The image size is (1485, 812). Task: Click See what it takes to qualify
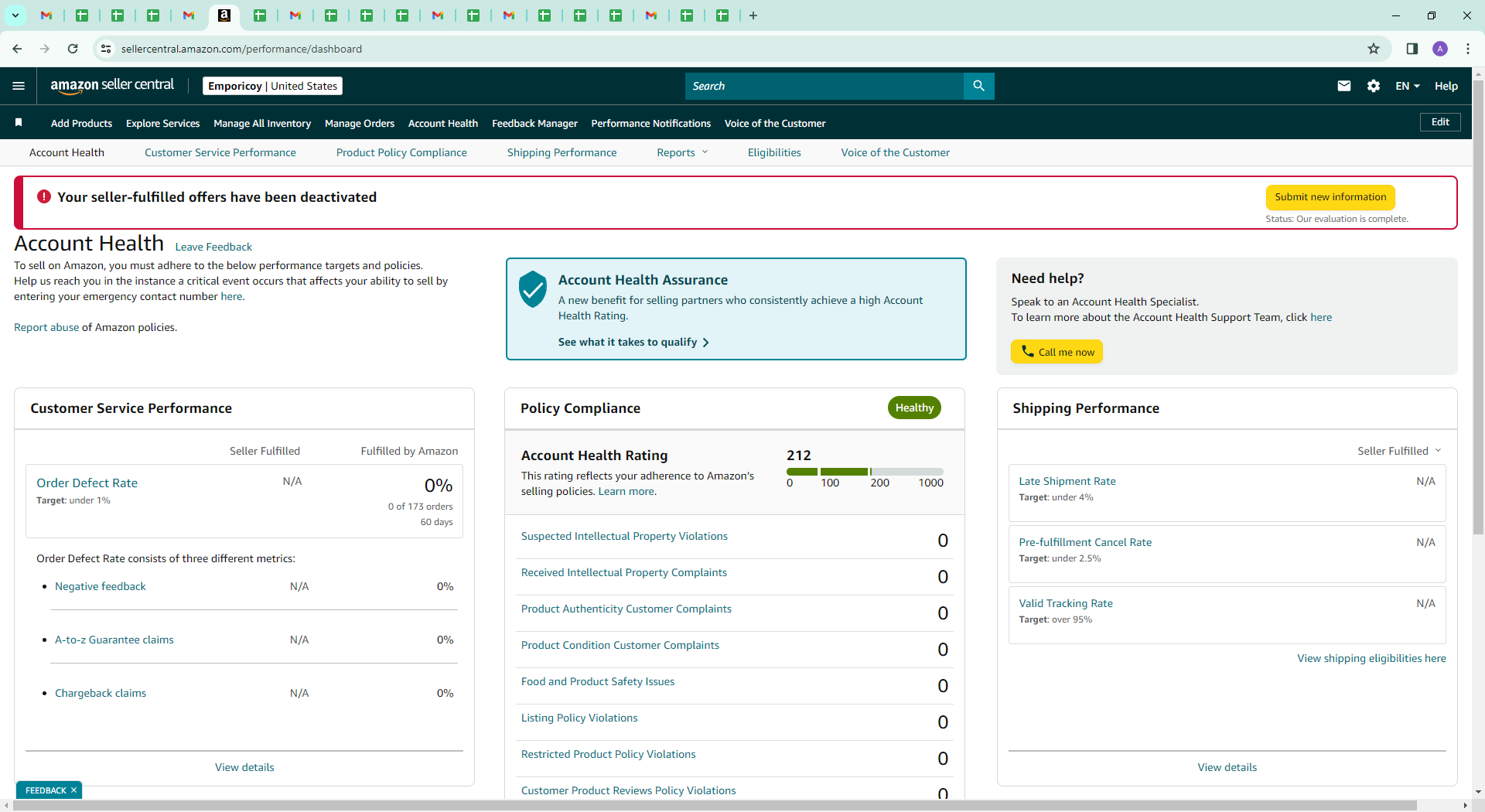[x=633, y=342]
